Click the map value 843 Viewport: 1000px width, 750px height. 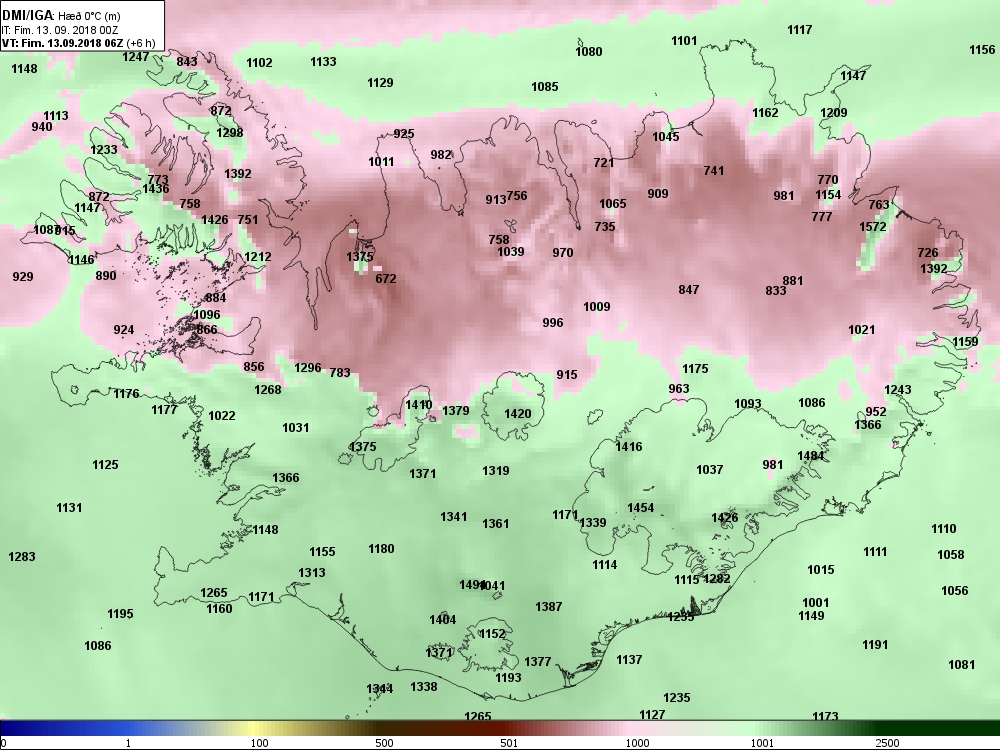187,61
